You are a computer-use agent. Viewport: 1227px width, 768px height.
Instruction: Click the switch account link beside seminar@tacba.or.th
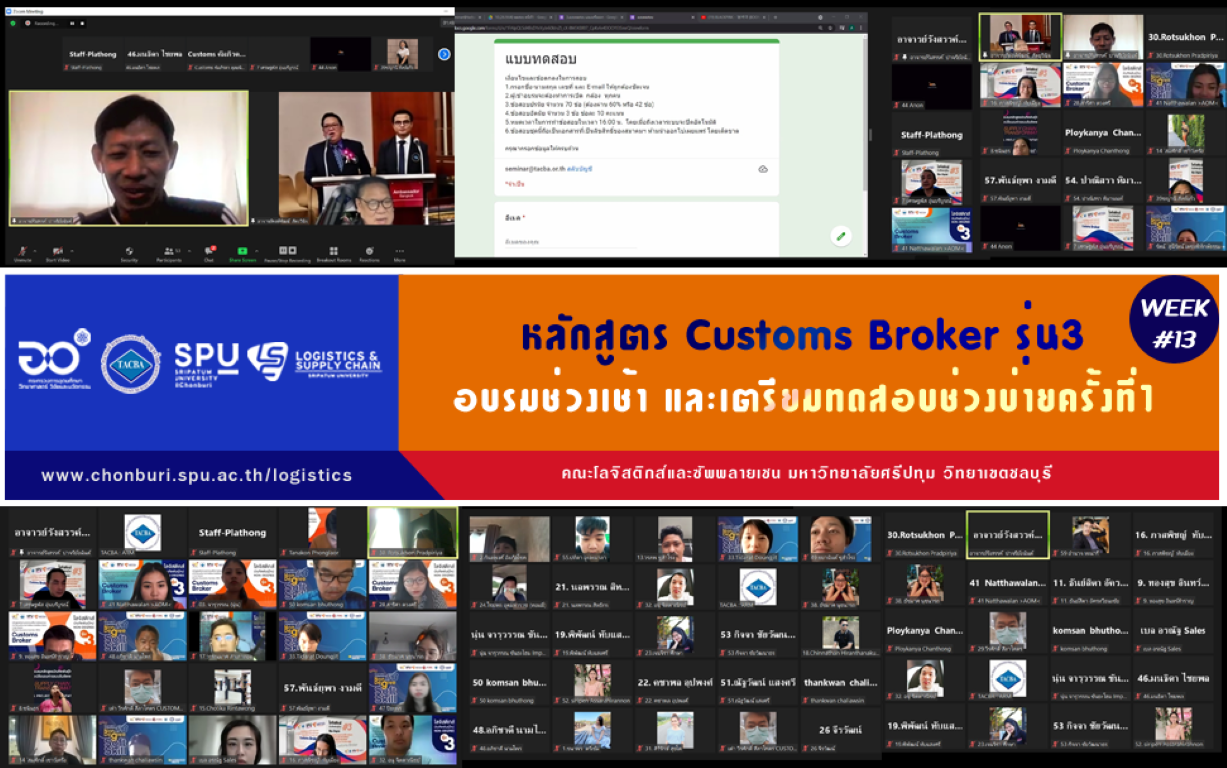pos(581,169)
